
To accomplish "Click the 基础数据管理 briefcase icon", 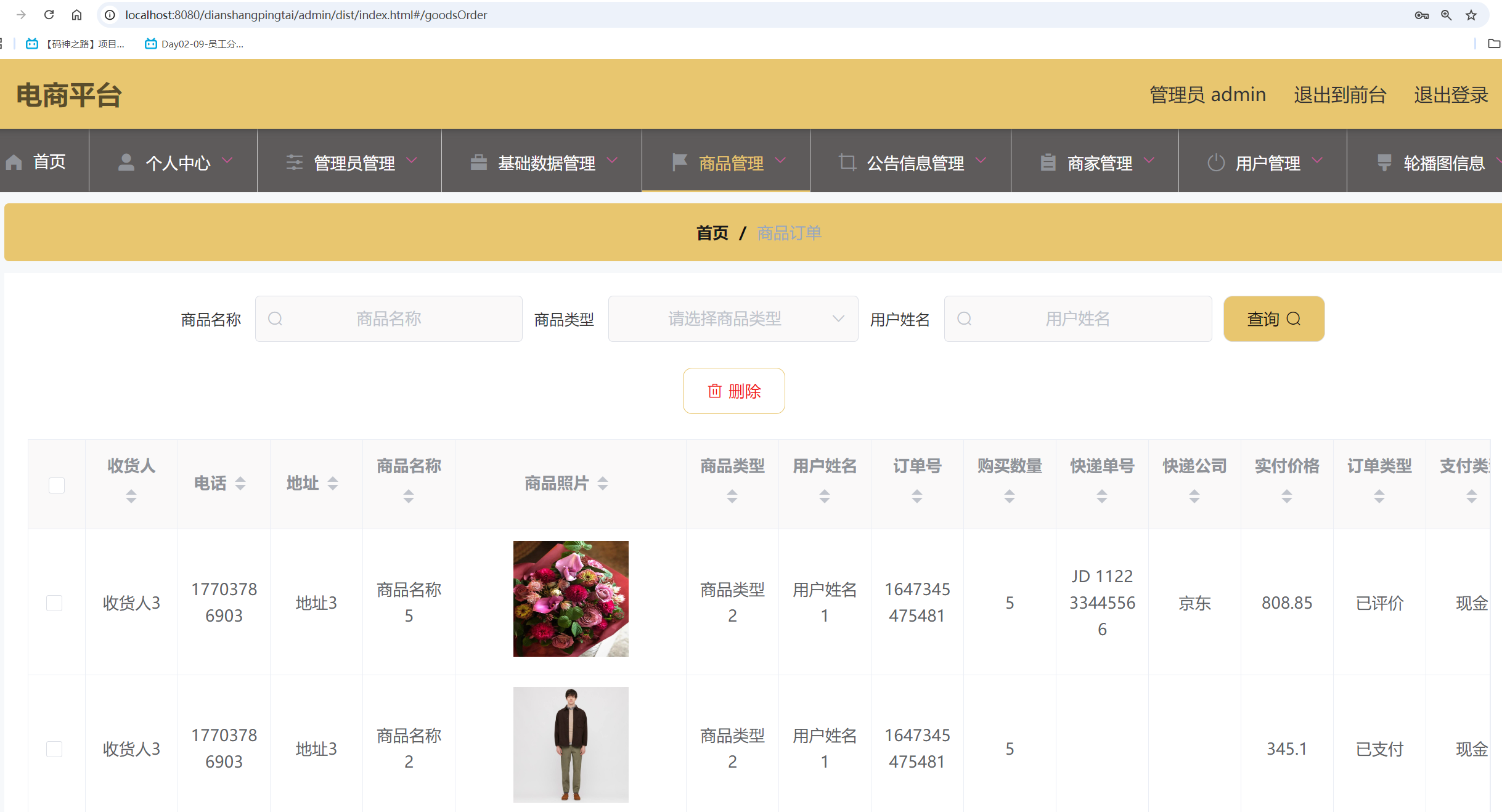I will point(479,162).
